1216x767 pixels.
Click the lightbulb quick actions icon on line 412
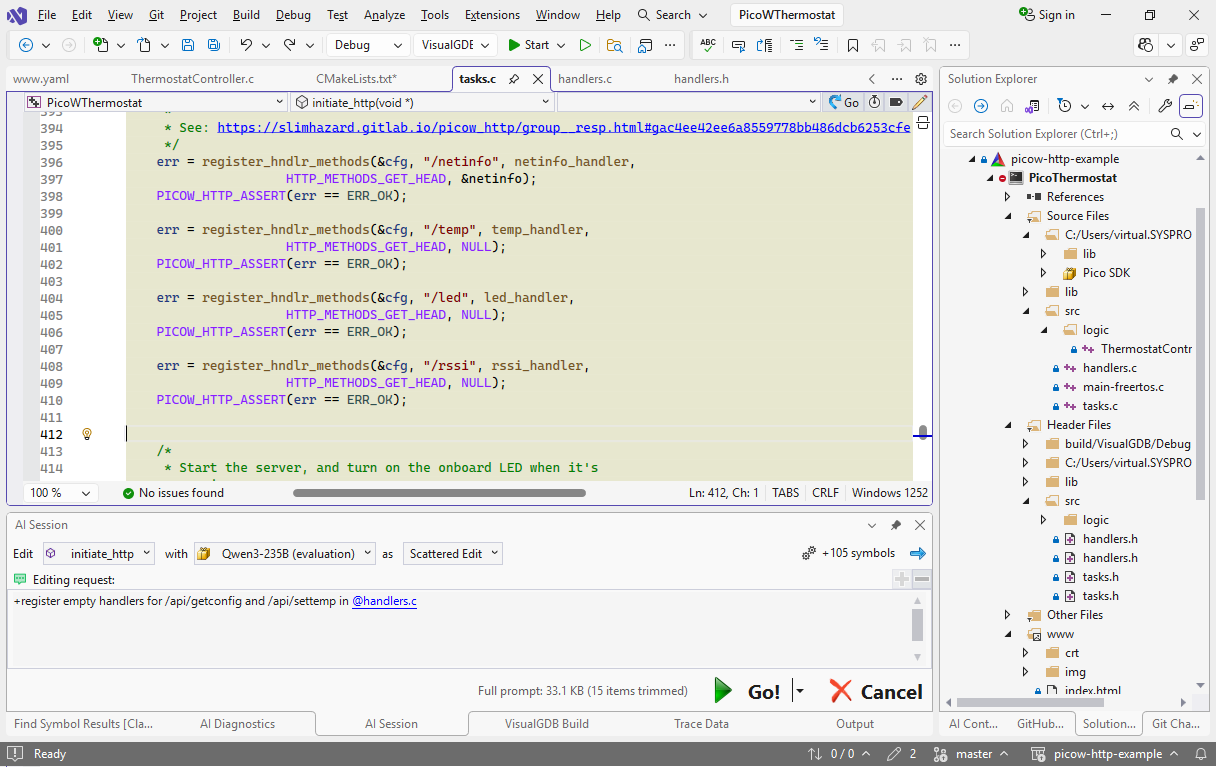[87, 434]
